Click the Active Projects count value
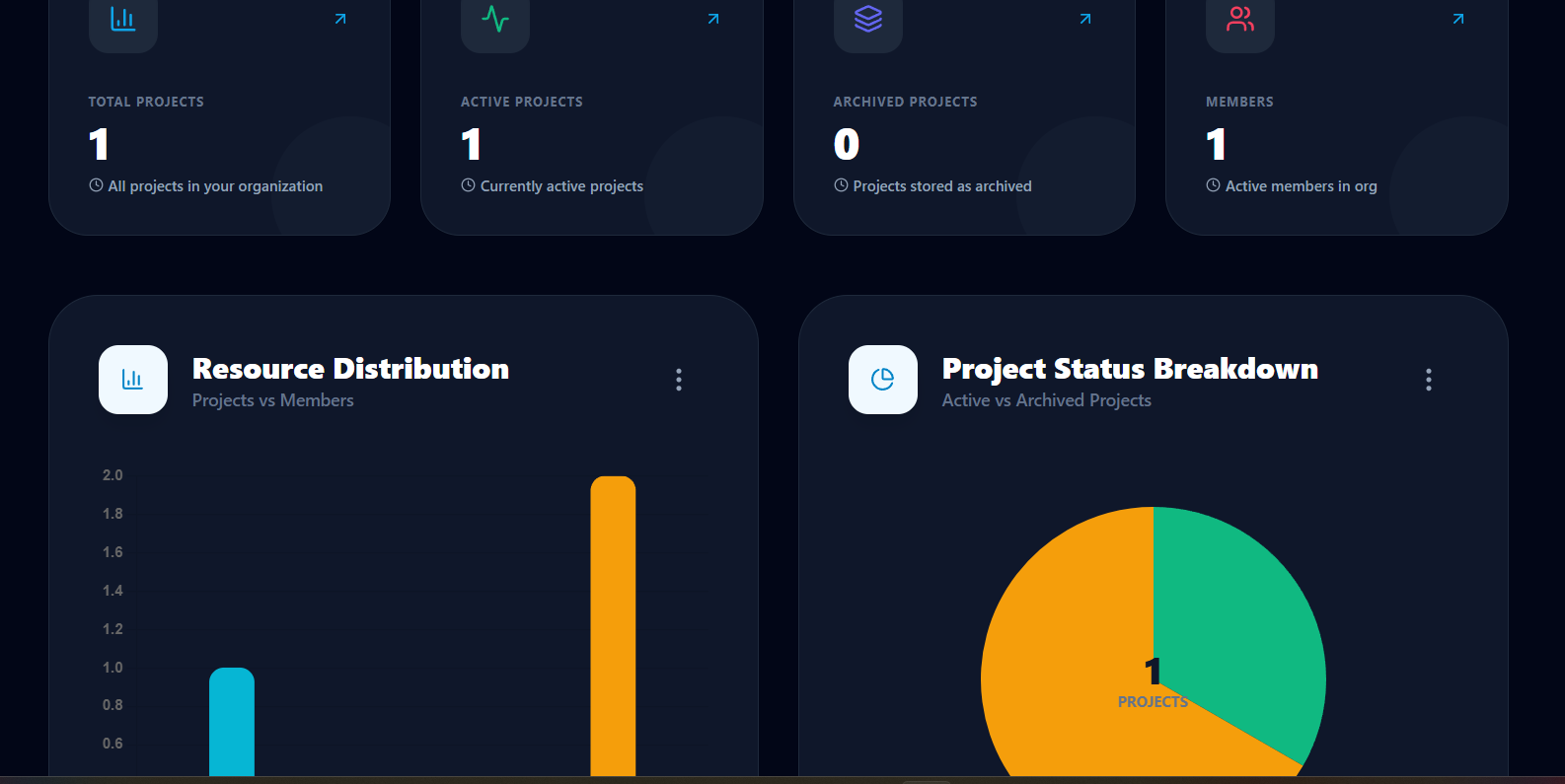This screenshot has width=1565, height=784. (472, 145)
